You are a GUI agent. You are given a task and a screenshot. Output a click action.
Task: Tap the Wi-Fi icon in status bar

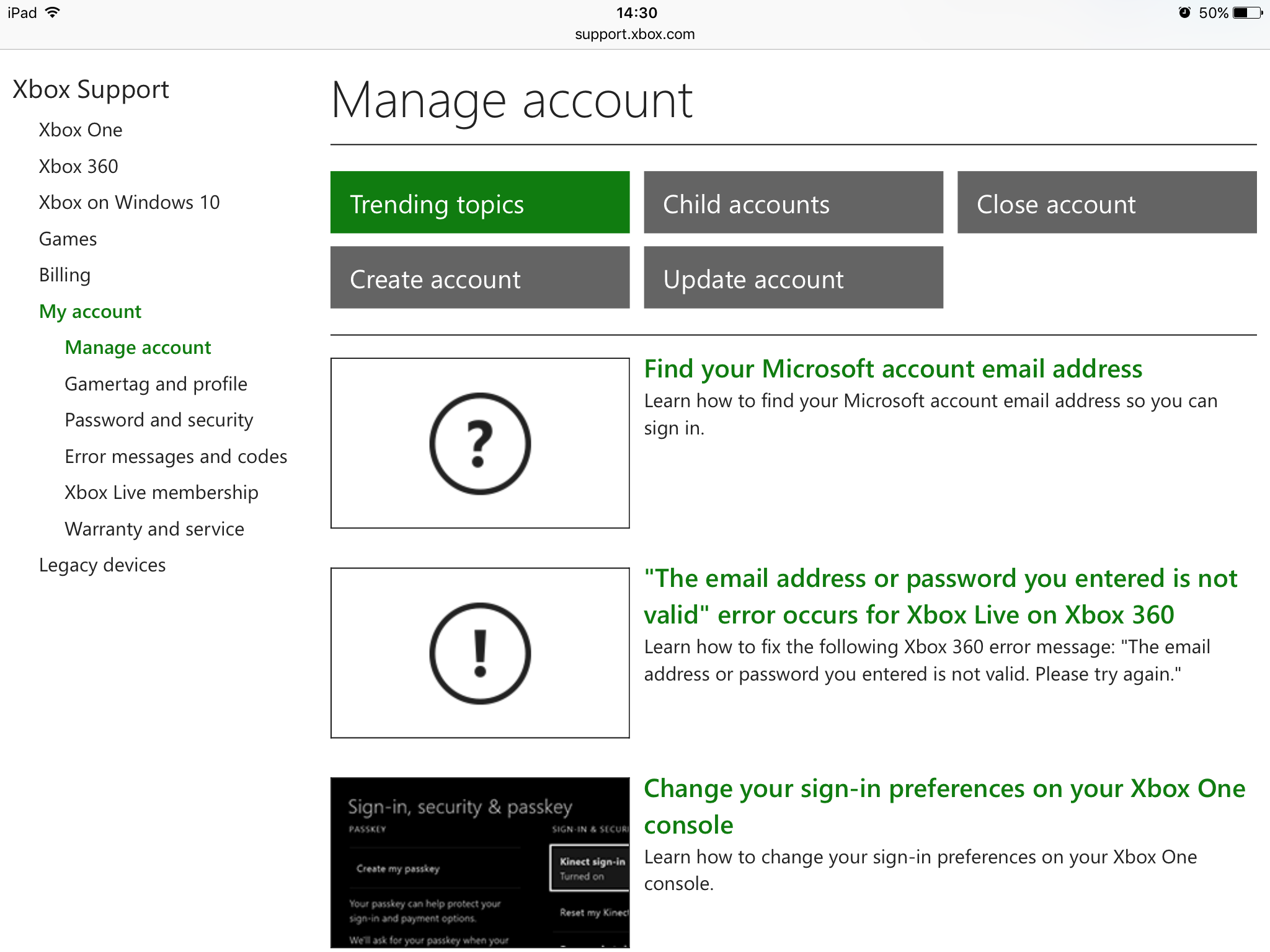pos(53,12)
